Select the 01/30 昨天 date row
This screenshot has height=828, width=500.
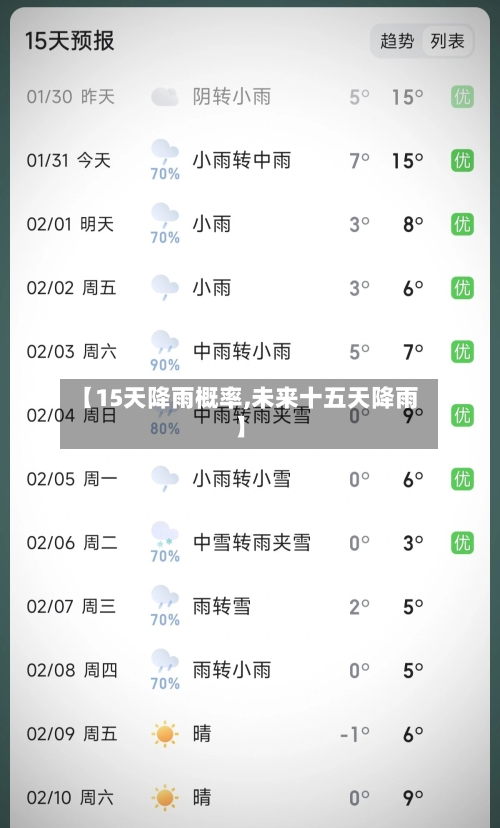click(x=250, y=97)
